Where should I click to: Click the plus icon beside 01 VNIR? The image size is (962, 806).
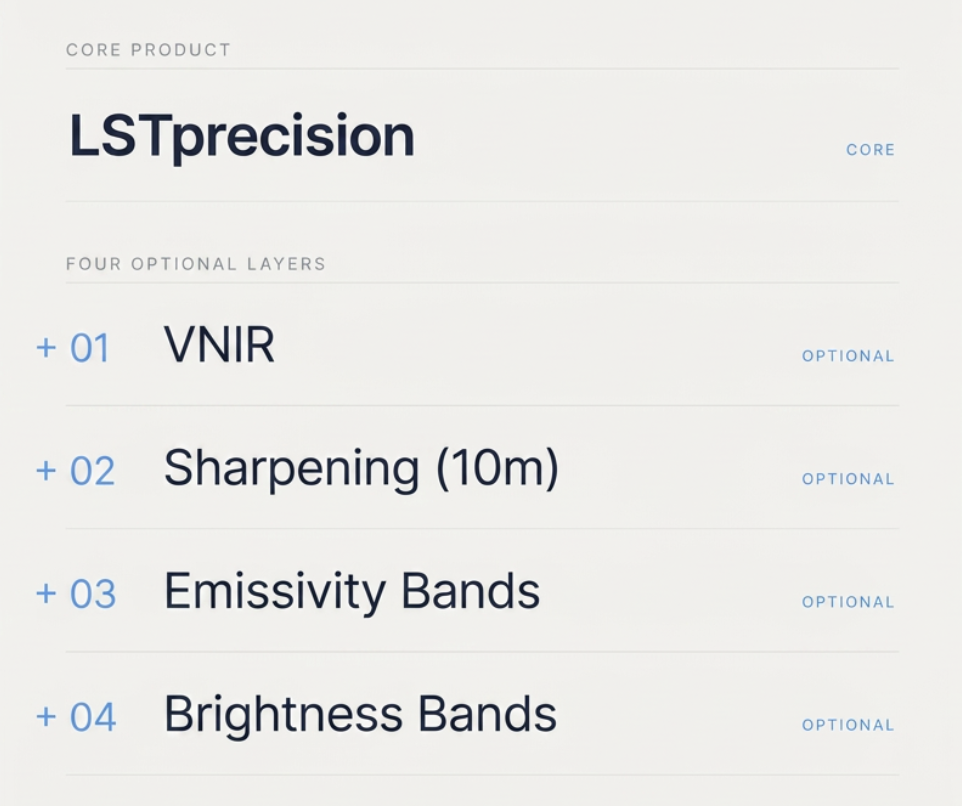click(46, 348)
